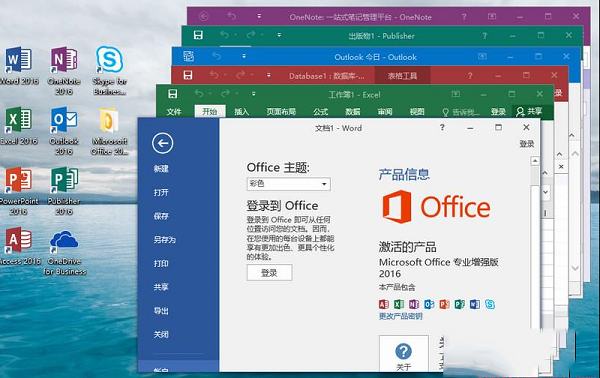Image resolution: width=600 pixels, height=378 pixels.
Task: Click undo in the Excel title bar
Action: tap(199, 93)
